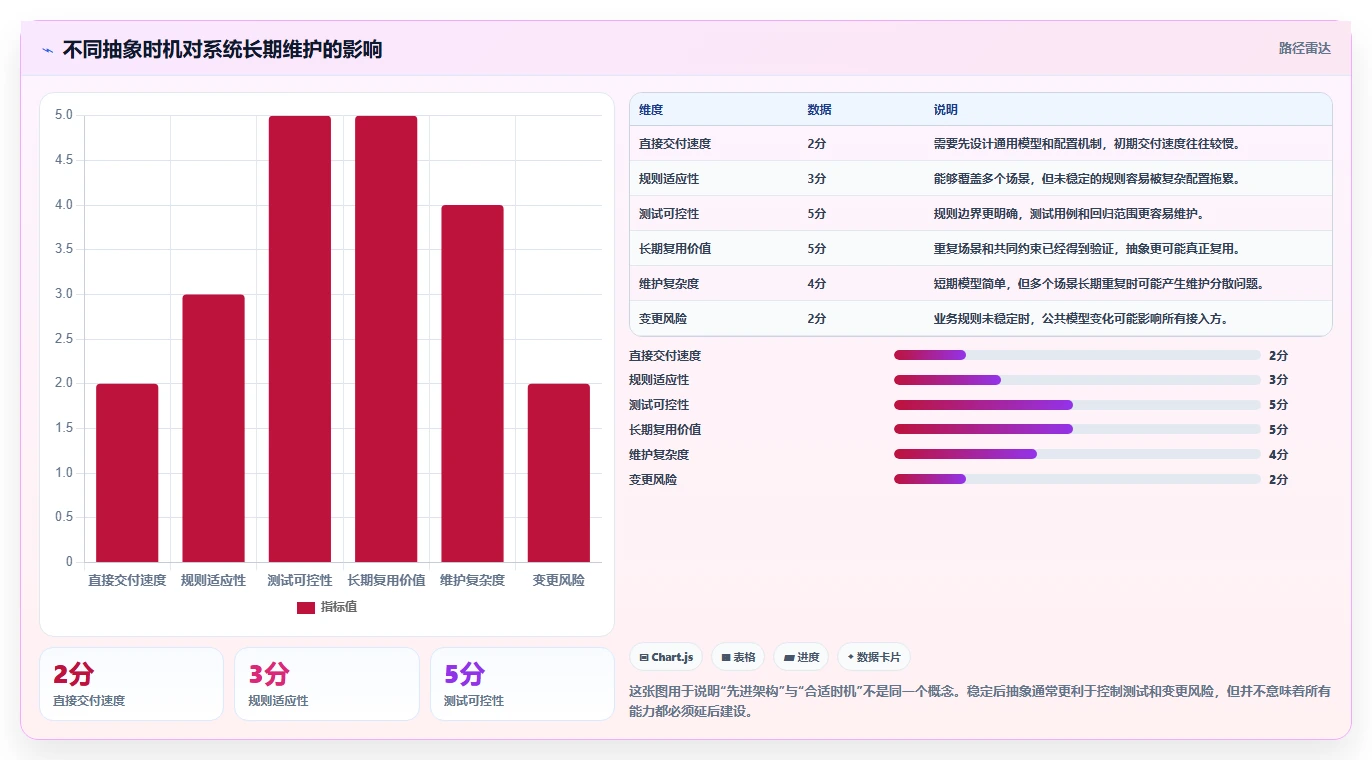Click the footnote paragraph starting 这张图用于说明
The width and height of the screenshot is (1372, 760).
[980, 702]
